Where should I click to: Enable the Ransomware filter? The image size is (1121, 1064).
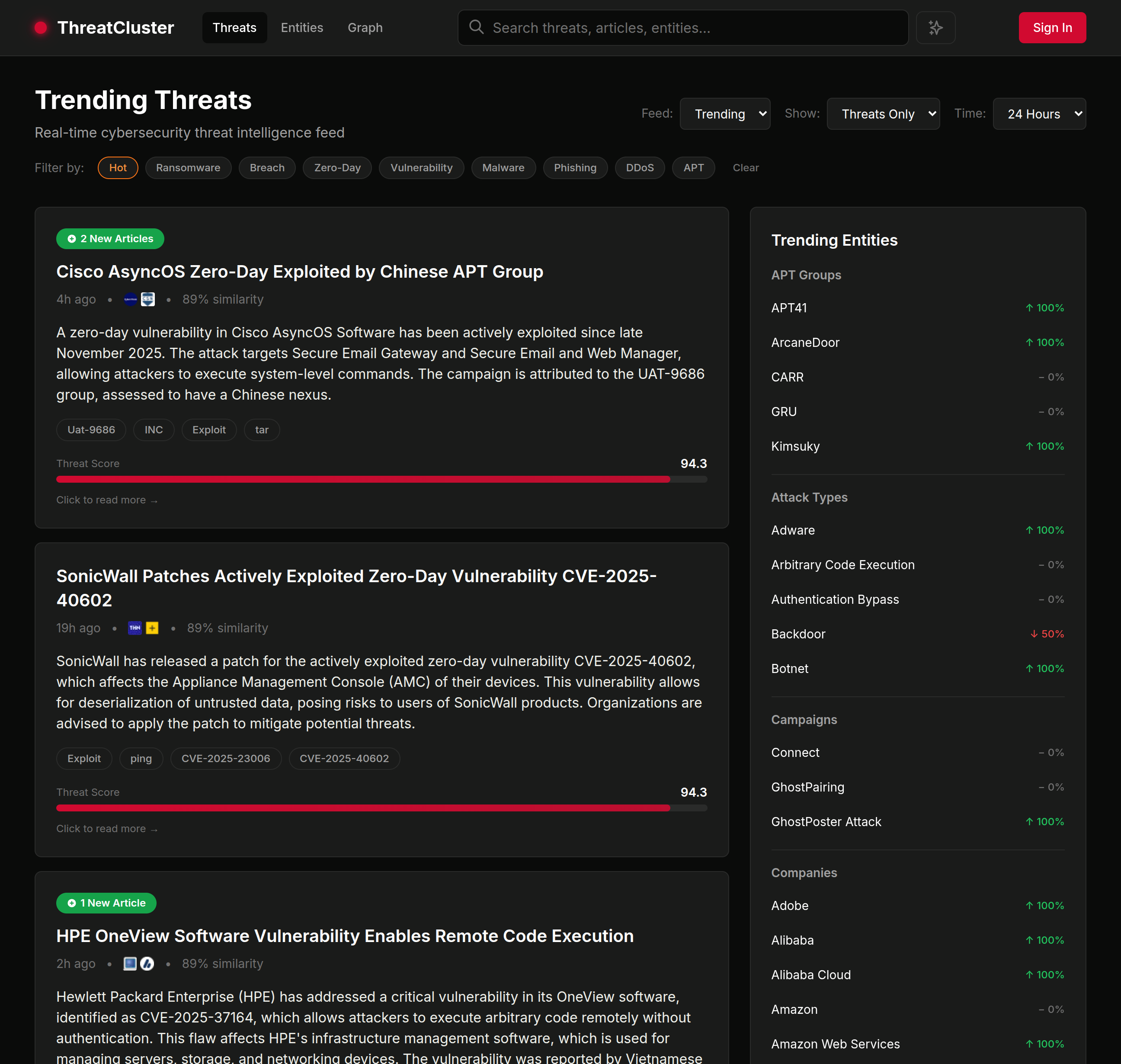point(188,167)
